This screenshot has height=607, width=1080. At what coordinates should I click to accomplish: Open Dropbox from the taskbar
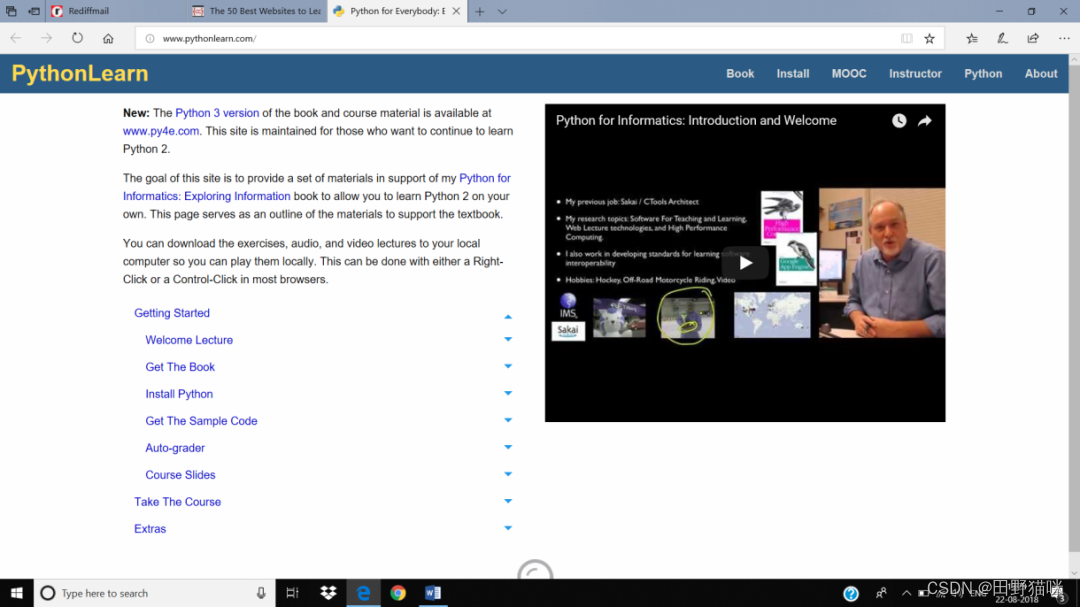pyautogui.click(x=328, y=593)
